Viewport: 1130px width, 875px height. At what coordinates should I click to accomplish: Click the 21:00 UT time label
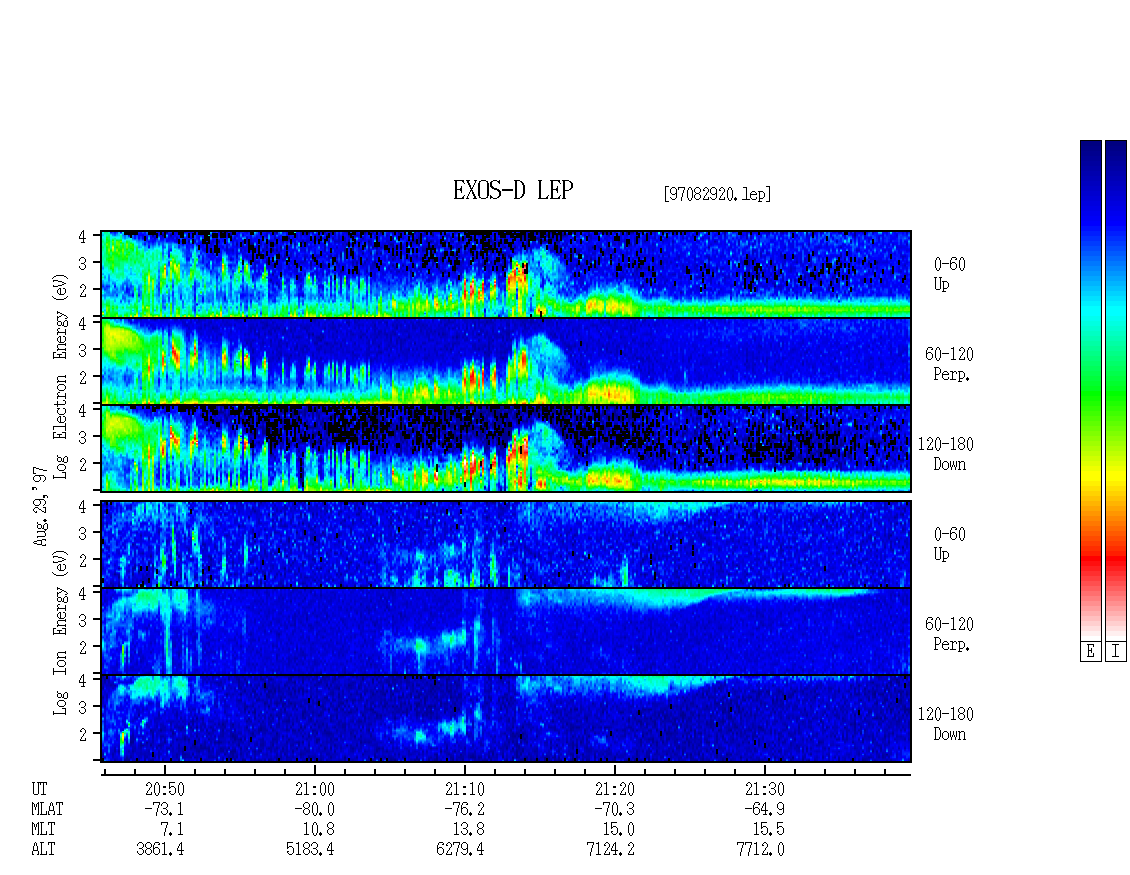(315, 789)
